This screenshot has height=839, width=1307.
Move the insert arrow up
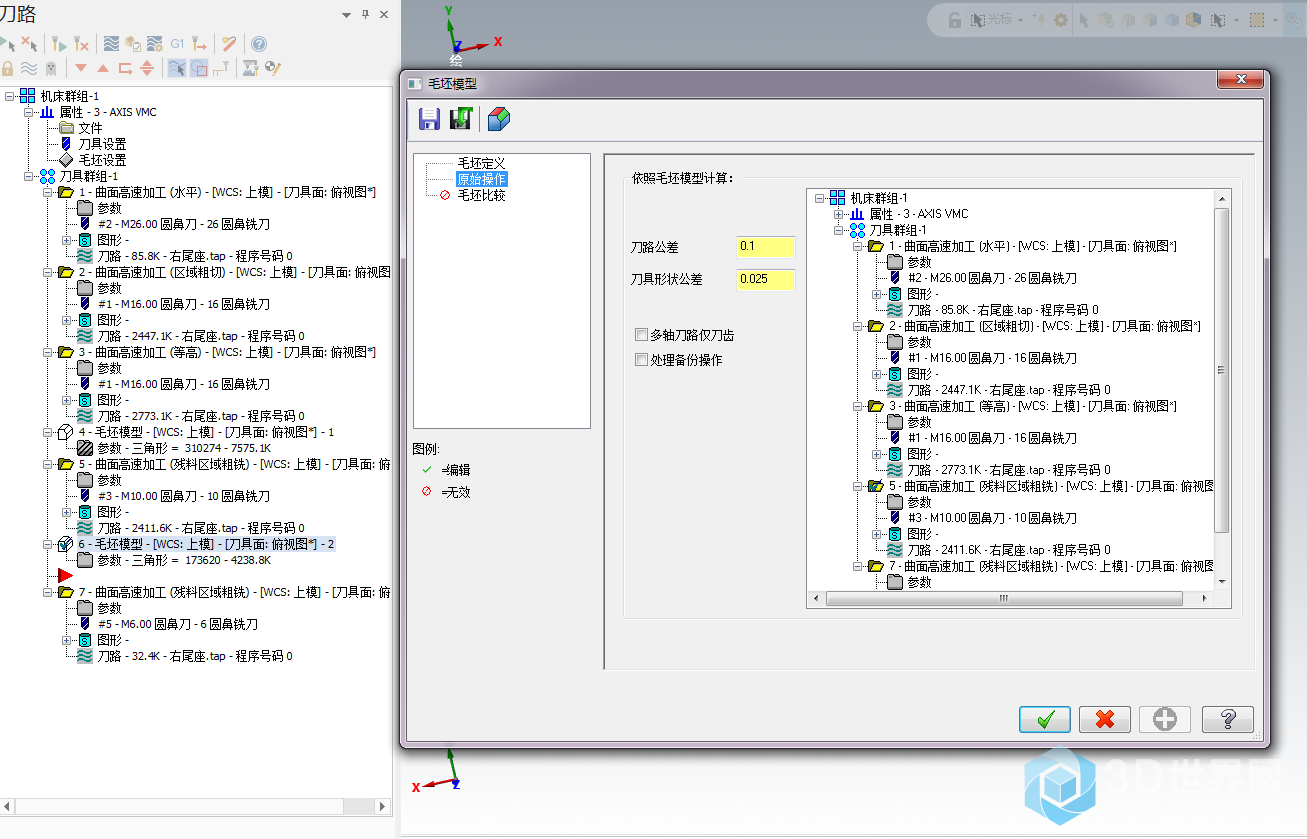(103, 68)
